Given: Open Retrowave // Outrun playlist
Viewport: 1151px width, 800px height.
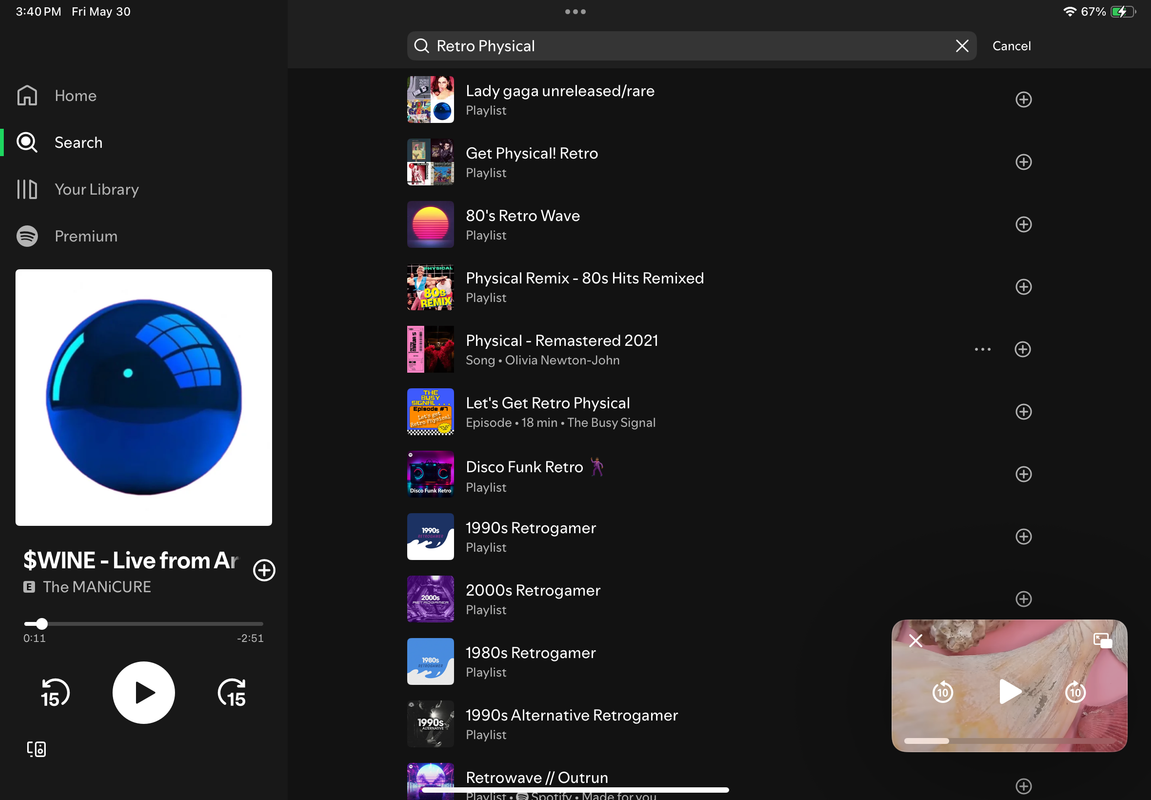Looking at the screenshot, I should pyautogui.click(x=719, y=783).
